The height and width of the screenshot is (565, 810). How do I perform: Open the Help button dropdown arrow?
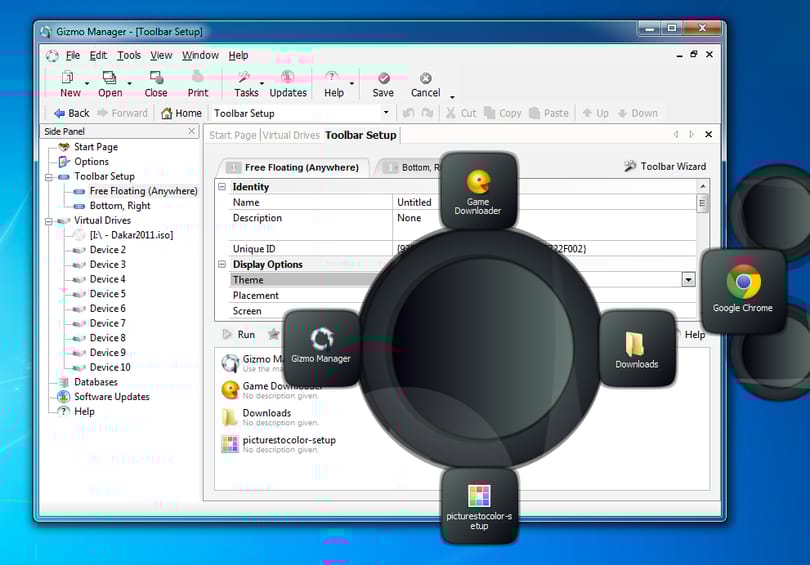[352, 84]
